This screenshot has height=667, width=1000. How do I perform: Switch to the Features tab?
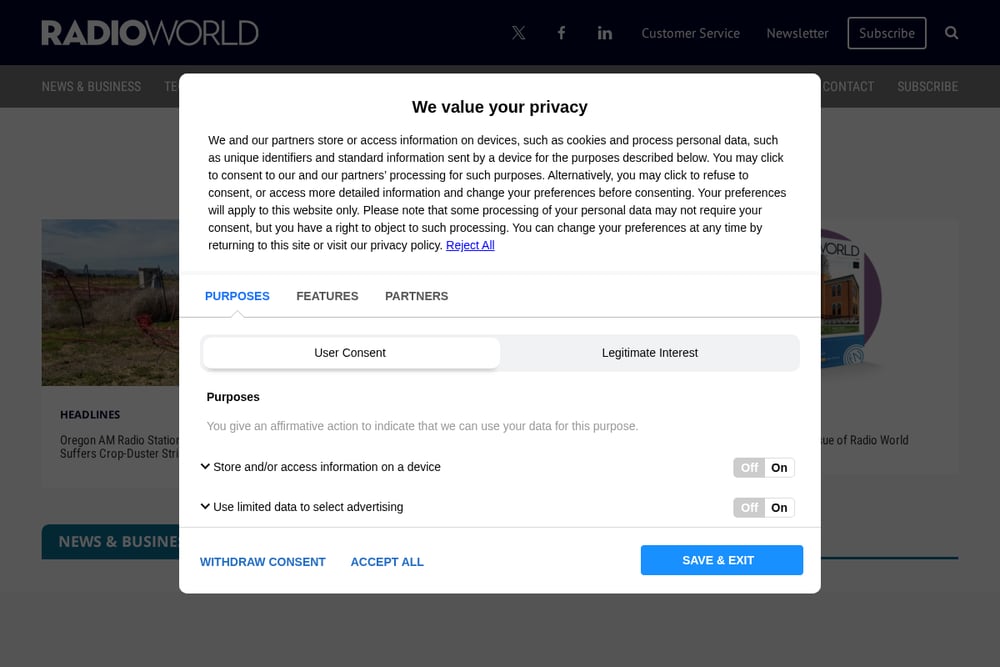[x=327, y=296]
